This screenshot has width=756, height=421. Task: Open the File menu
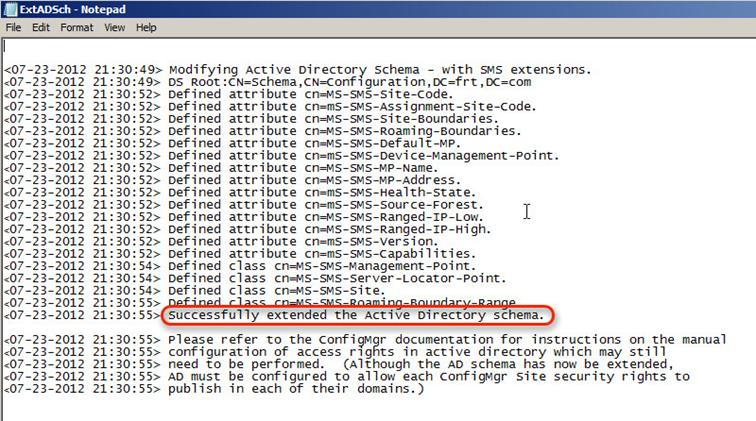point(13,27)
